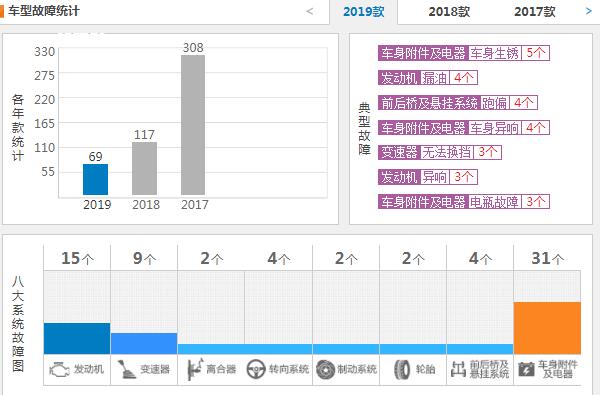
Task: Click the 9个 gearbox fault count
Action: click(x=144, y=259)
